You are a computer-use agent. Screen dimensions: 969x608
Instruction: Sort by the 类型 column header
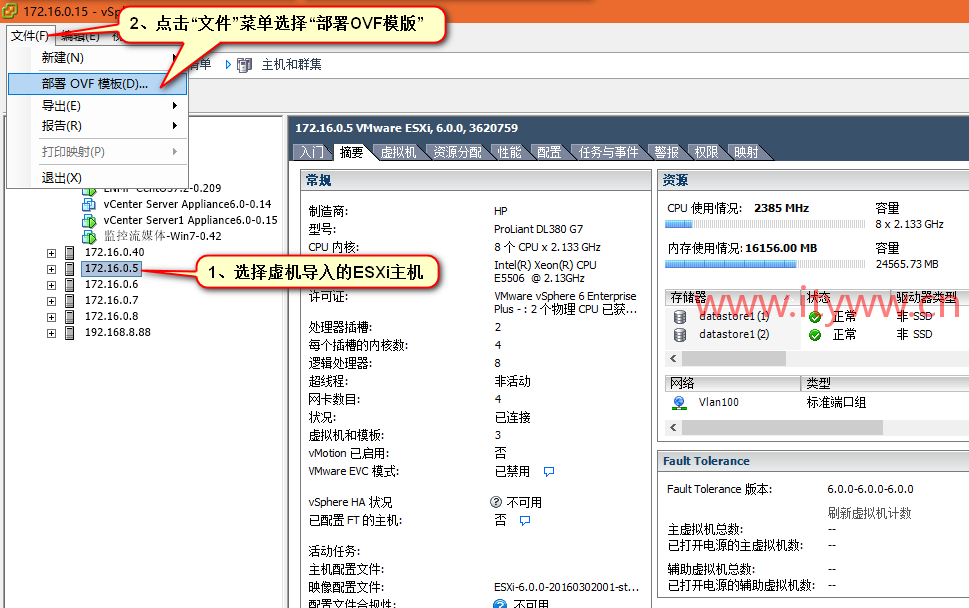[x=885, y=383]
